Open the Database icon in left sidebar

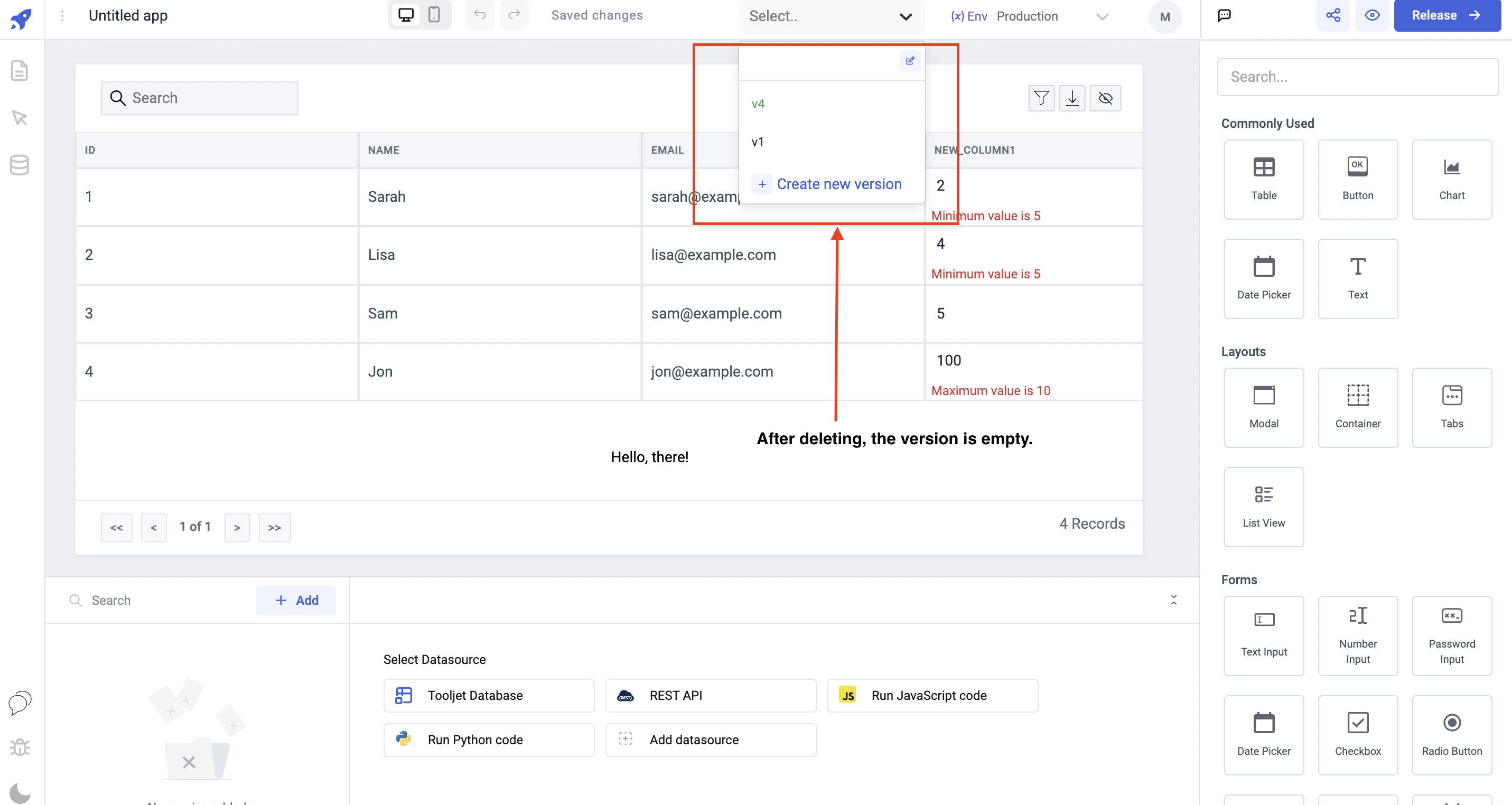coord(20,165)
